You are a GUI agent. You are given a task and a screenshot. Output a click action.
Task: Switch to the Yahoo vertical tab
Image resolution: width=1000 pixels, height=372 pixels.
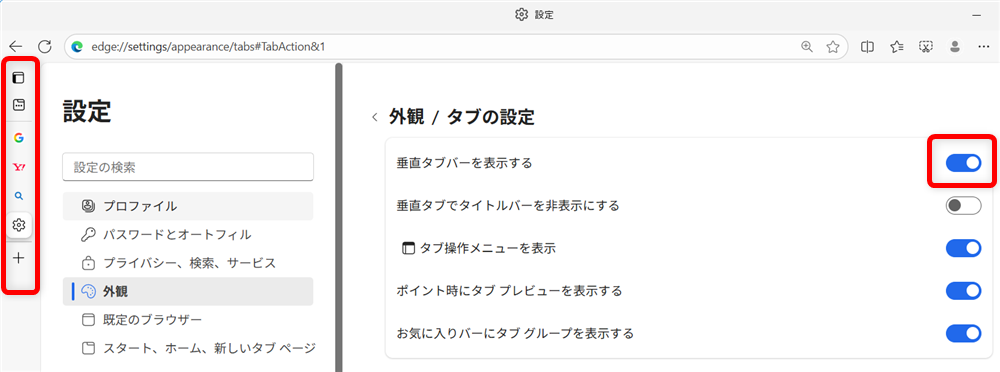(x=18, y=167)
